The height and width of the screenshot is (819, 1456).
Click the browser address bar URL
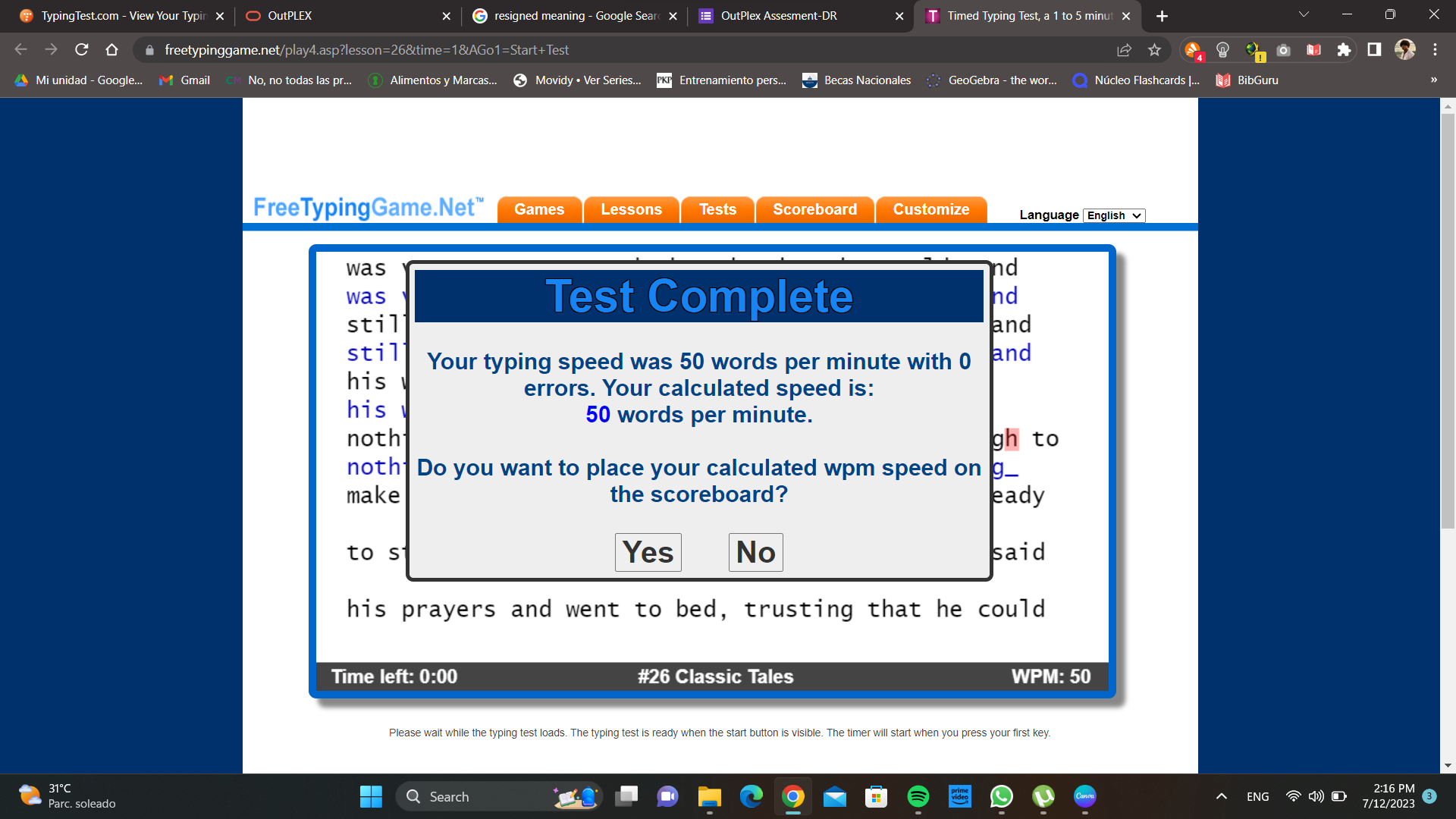(x=366, y=50)
